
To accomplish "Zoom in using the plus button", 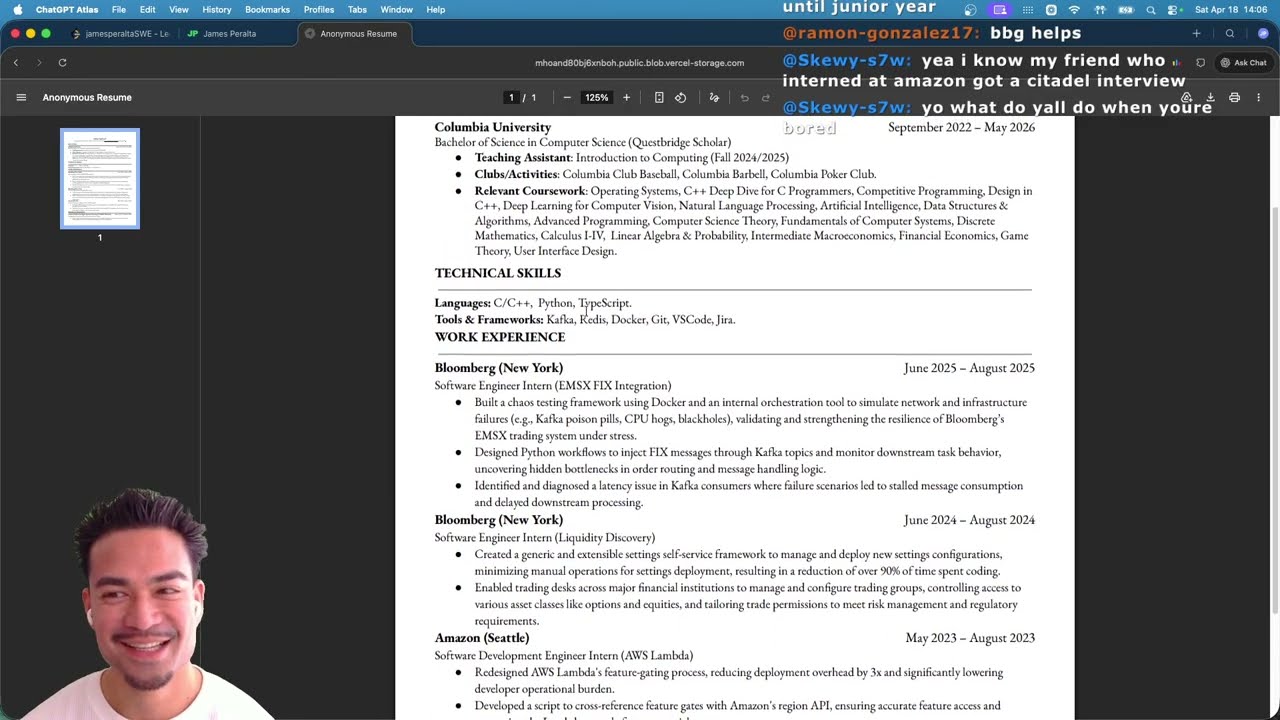I will 627,97.
